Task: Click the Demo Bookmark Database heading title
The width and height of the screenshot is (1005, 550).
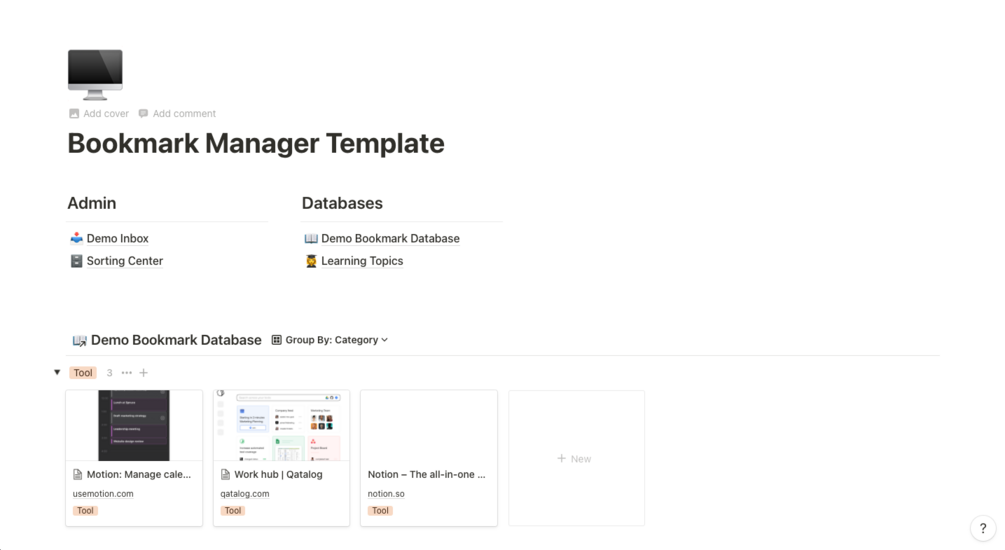Action: click(175, 340)
